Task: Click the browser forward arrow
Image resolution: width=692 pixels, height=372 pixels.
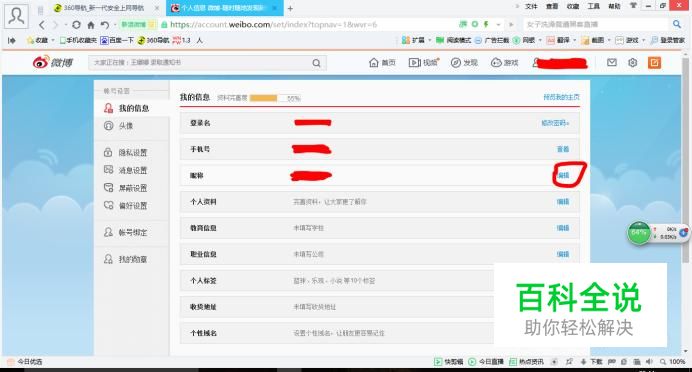Action: tap(56, 25)
